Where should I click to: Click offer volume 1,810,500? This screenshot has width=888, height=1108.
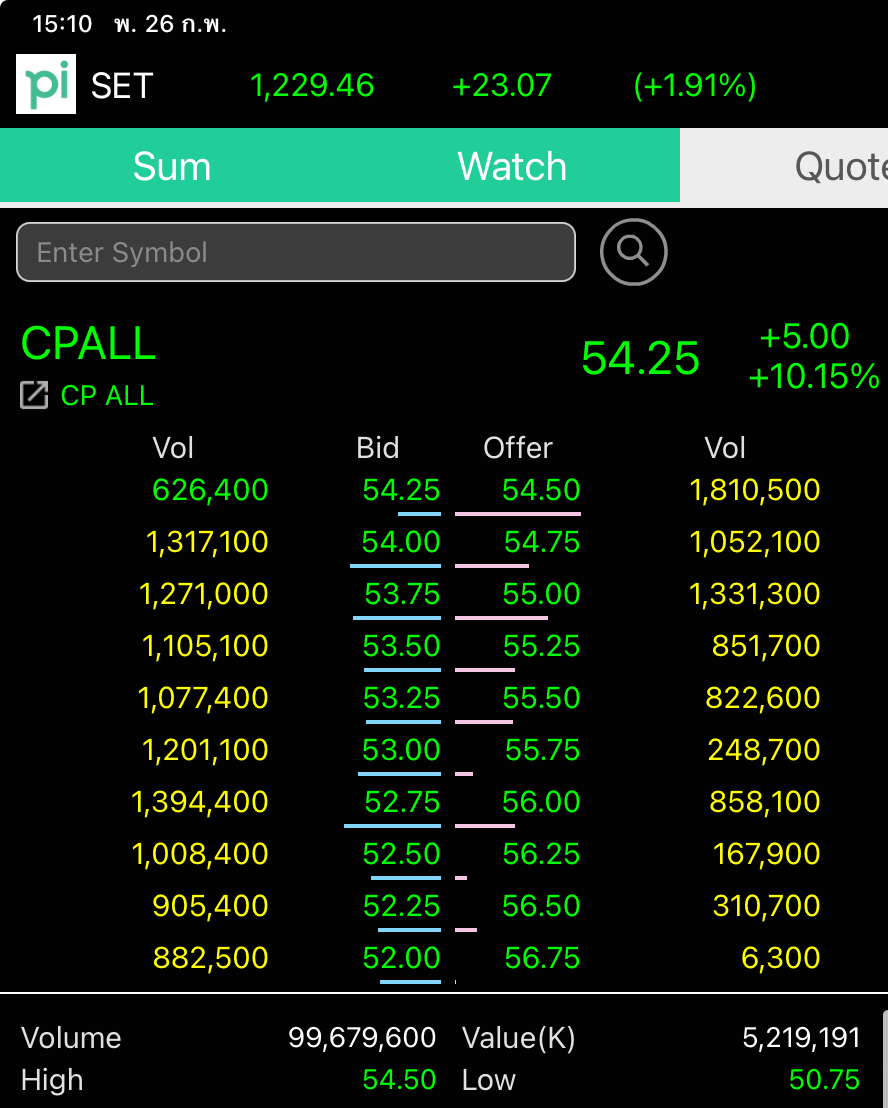754,490
